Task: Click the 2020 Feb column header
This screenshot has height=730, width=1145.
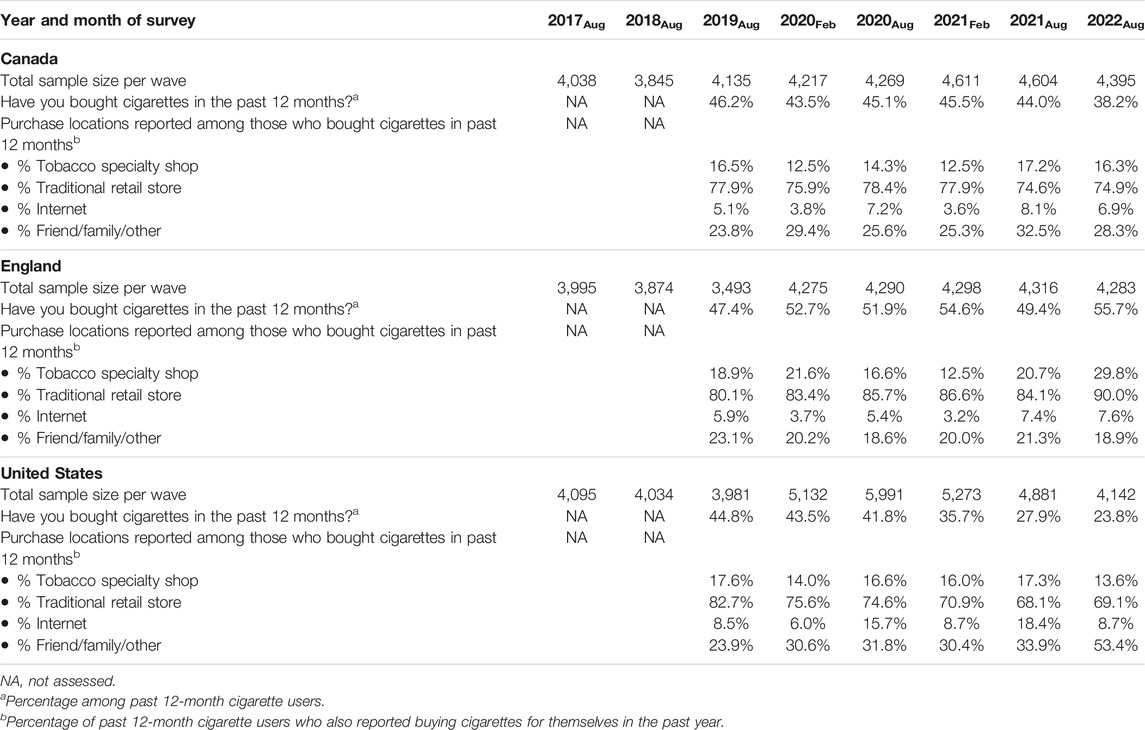Action: pos(808,21)
